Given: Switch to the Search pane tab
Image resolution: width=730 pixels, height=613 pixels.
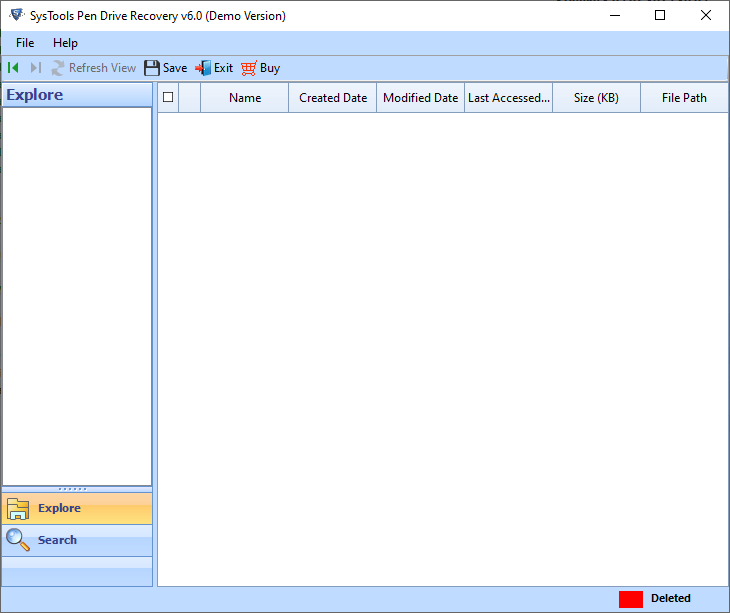Looking at the screenshot, I should [x=77, y=540].
